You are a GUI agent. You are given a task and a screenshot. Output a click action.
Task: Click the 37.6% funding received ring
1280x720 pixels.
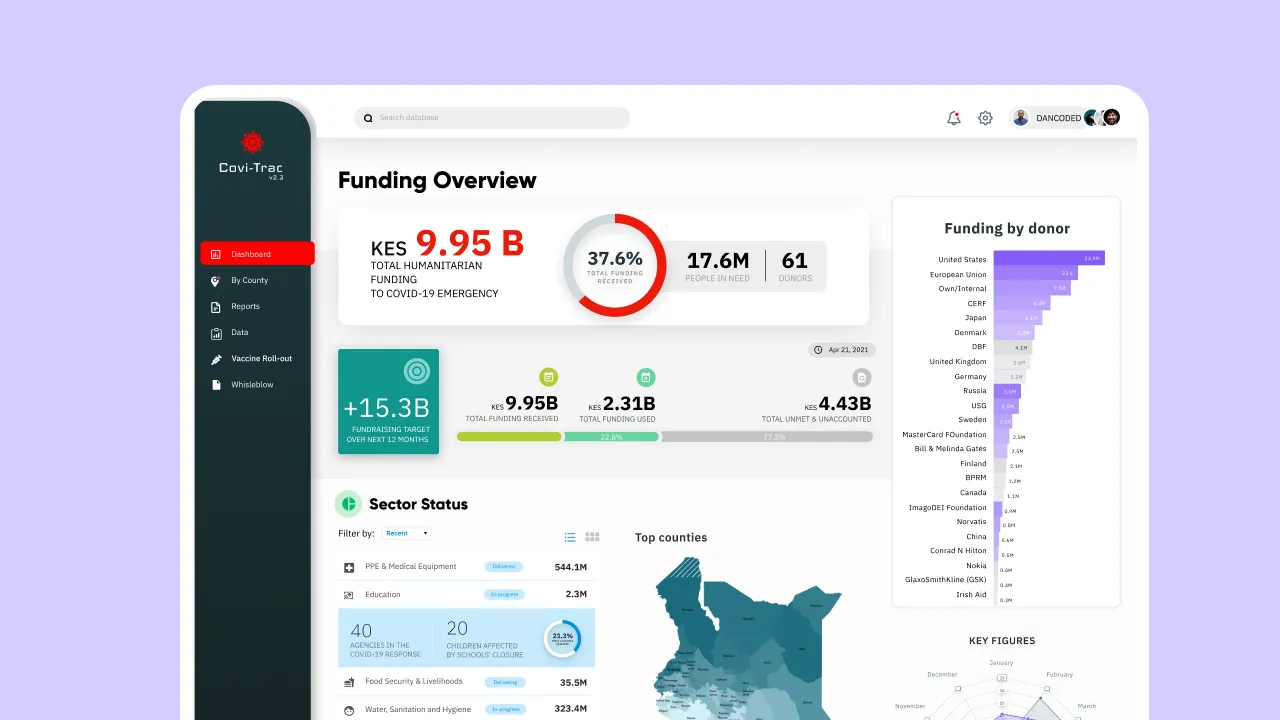(x=615, y=265)
